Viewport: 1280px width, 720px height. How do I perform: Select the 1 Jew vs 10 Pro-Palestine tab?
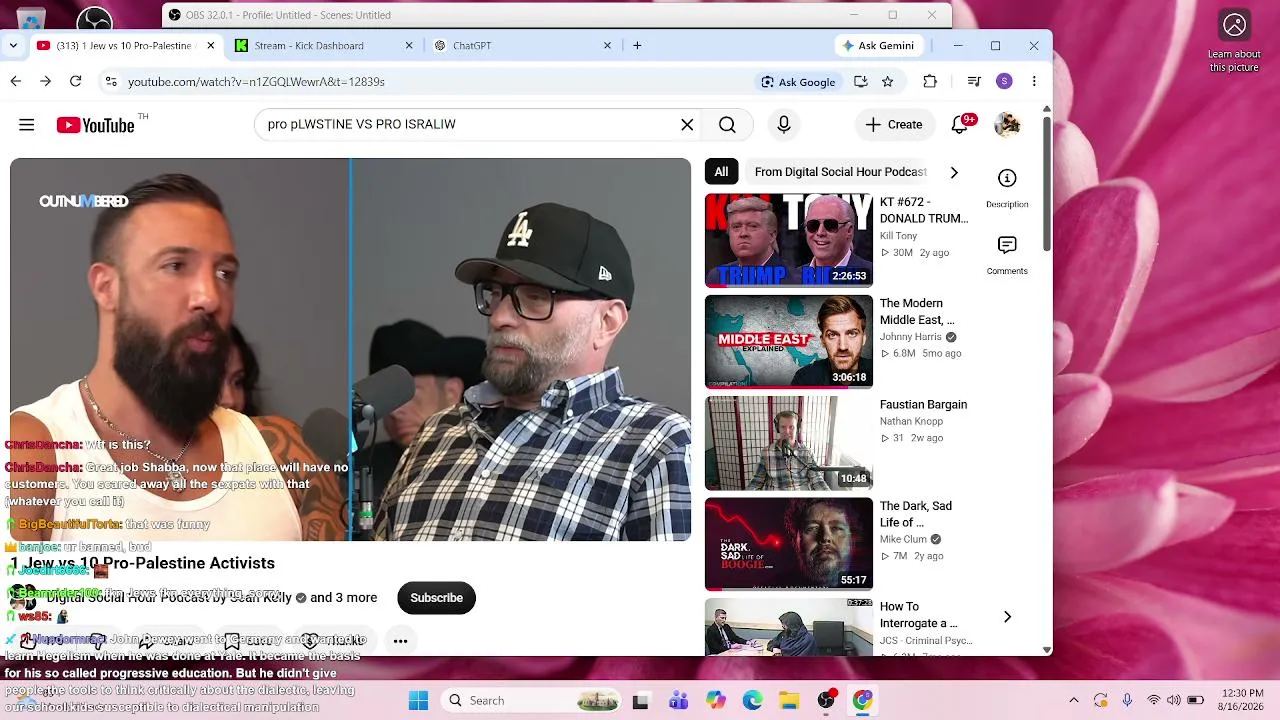126,45
